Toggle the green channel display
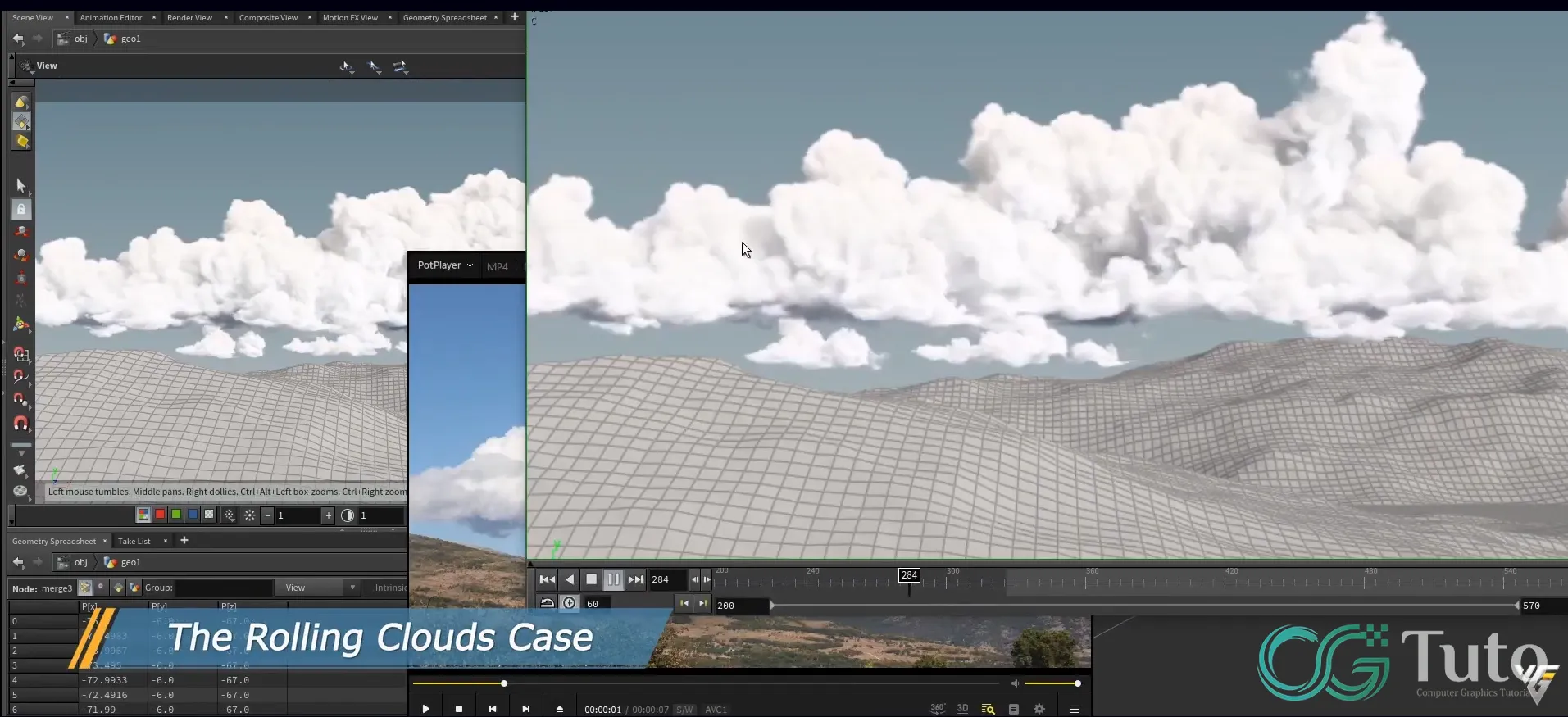1568x717 pixels. (x=176, y=515)
